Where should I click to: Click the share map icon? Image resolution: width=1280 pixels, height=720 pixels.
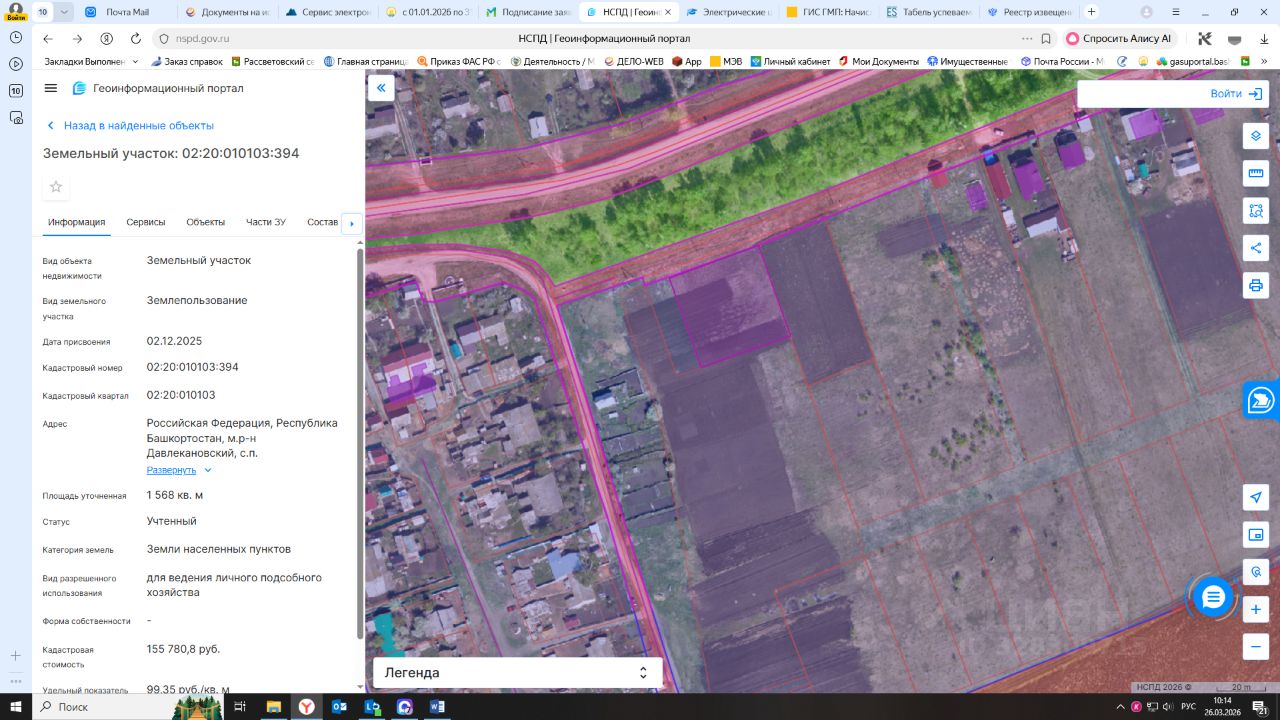(1256, 248)
